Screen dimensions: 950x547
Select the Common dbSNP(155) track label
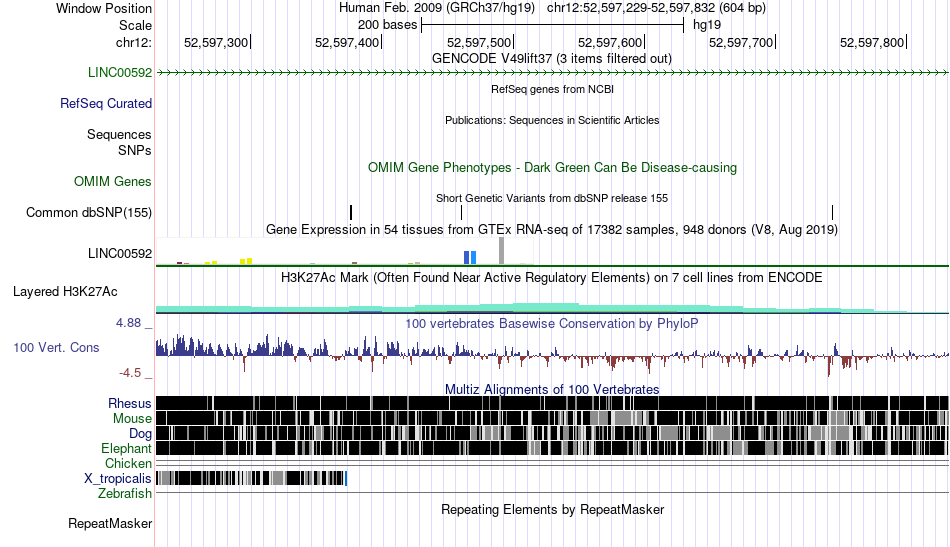click(89, 213)
